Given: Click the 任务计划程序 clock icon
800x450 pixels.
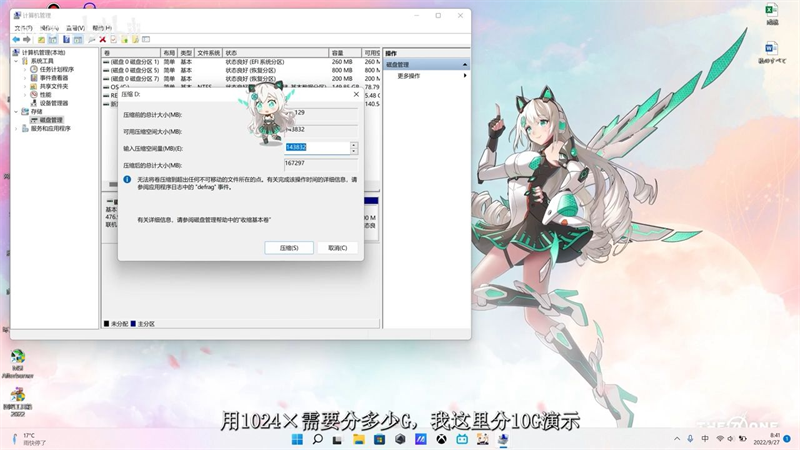Looking at the screenshot, I should click(34, 69).
